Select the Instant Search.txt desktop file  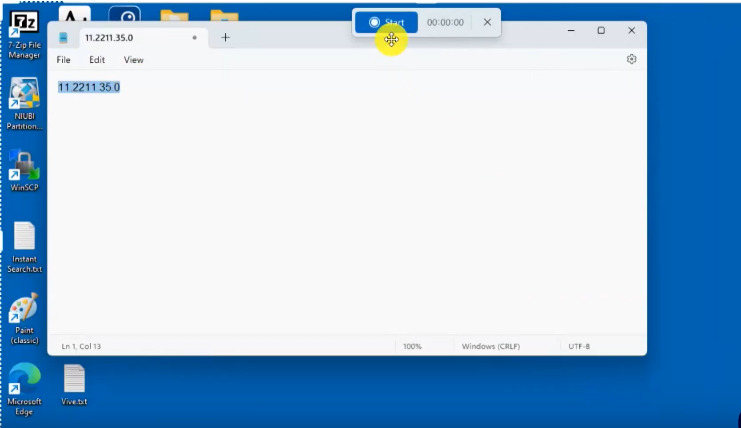(x=24, y=248)
